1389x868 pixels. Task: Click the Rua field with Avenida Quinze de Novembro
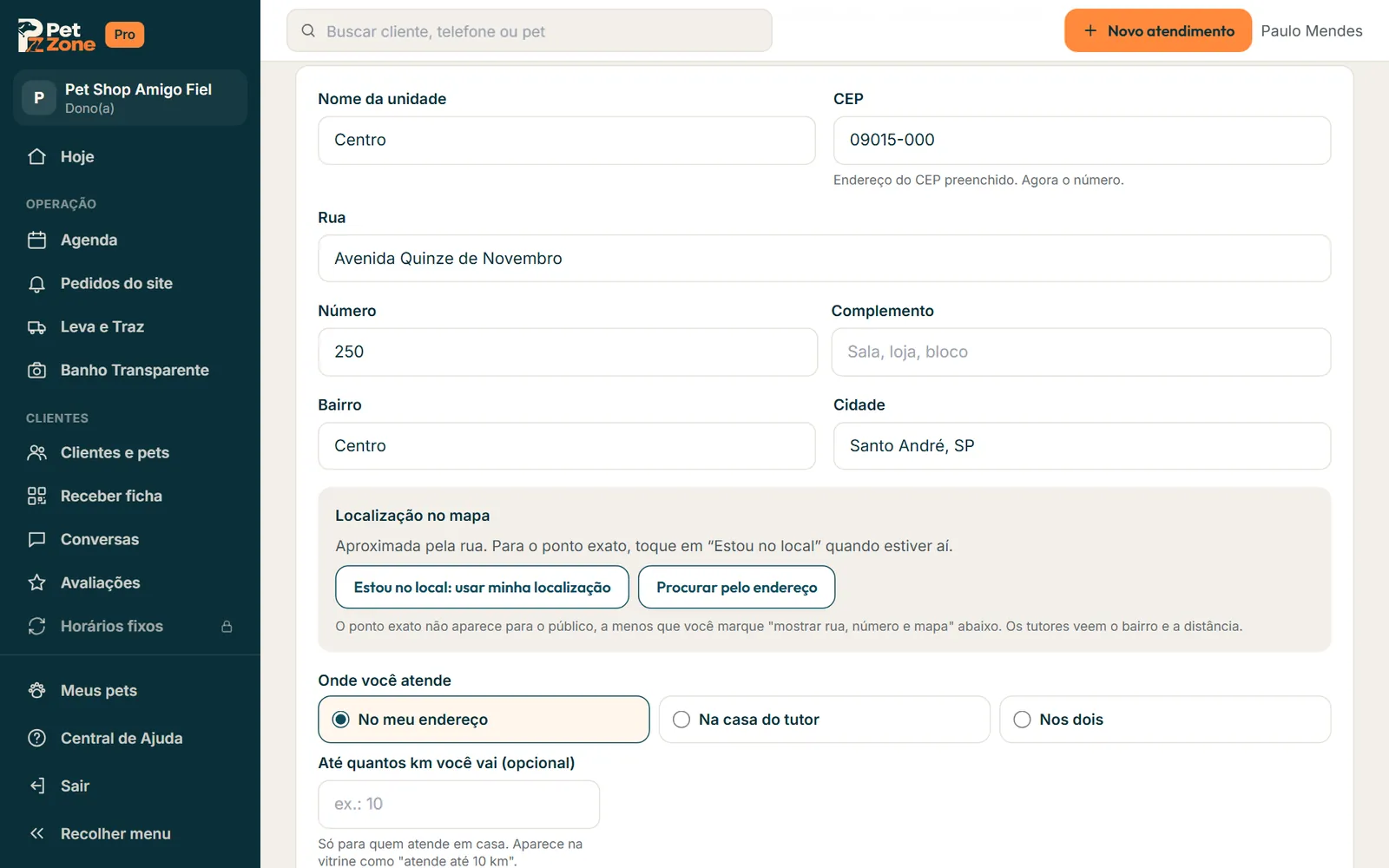click(x=825, y=259)
